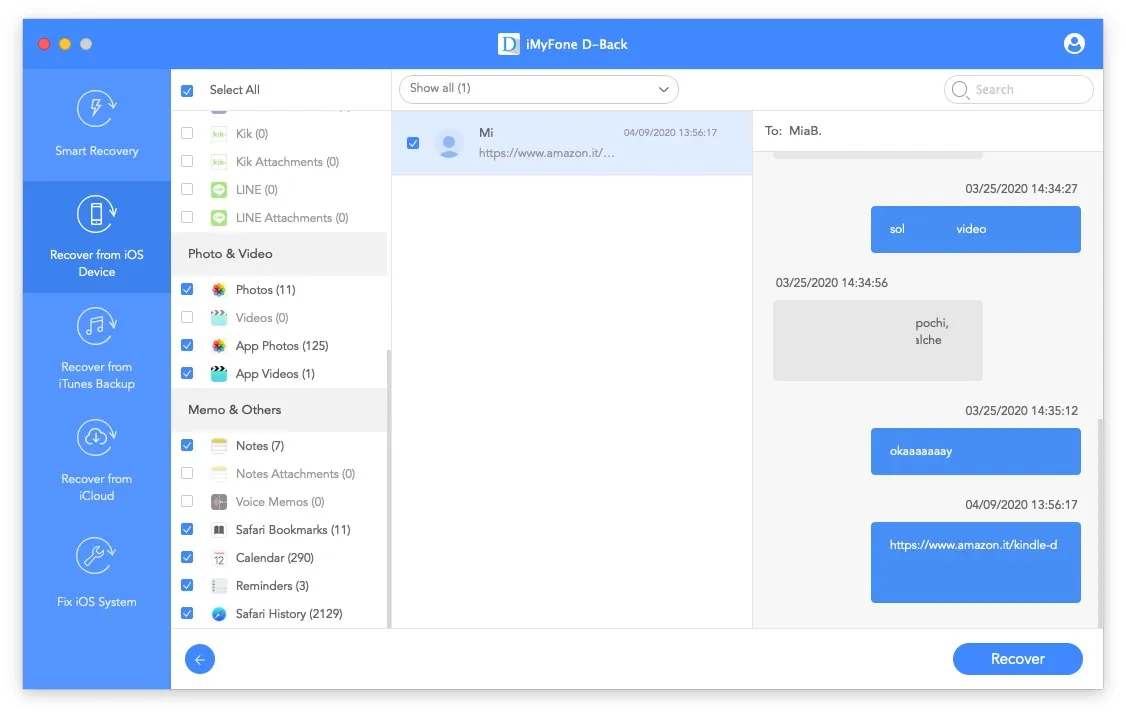Click the dropdown chevron on the filter bar
Image resolution: width=1126 pixels, height=716 pixels.
point(662,89)
